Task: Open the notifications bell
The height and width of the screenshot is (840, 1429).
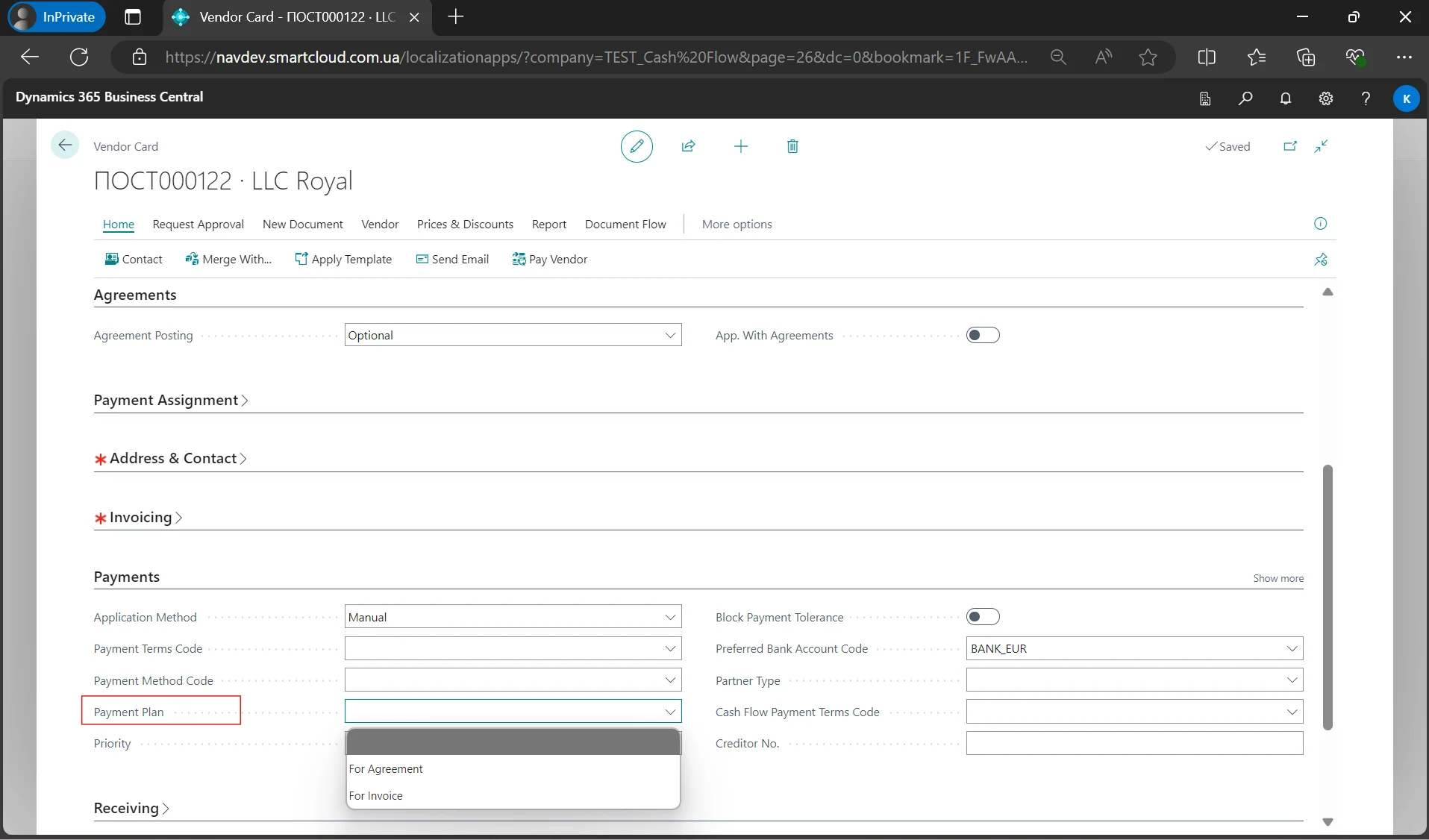Action: click(x=1285, y=98)
